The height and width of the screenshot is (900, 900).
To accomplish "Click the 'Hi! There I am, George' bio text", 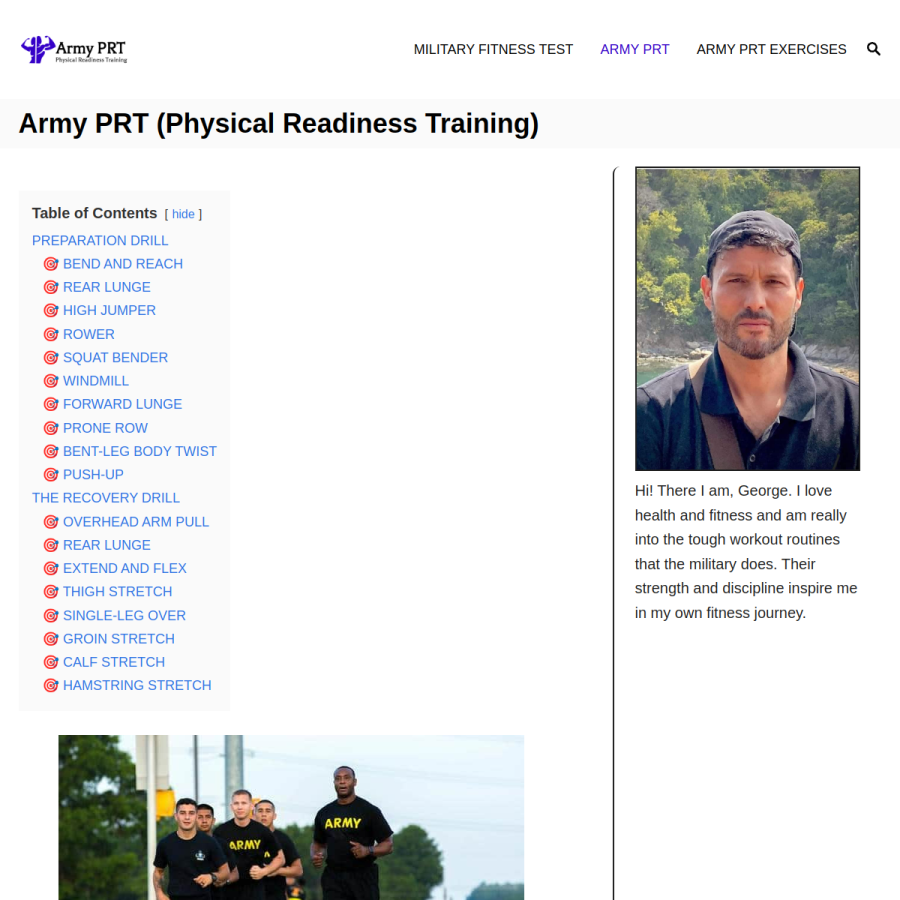I will click(x=746, y=552).
